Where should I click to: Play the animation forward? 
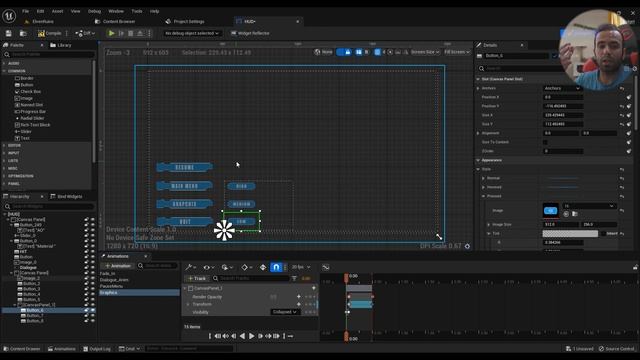(x=251, y=336)
